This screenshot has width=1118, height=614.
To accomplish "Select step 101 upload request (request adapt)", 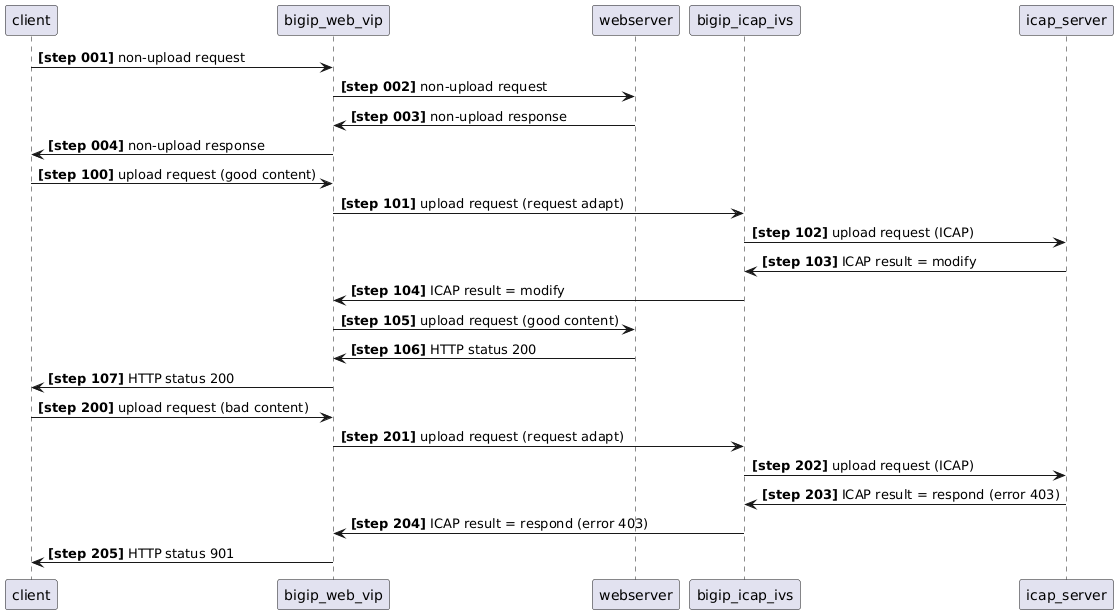I will 482,204.
